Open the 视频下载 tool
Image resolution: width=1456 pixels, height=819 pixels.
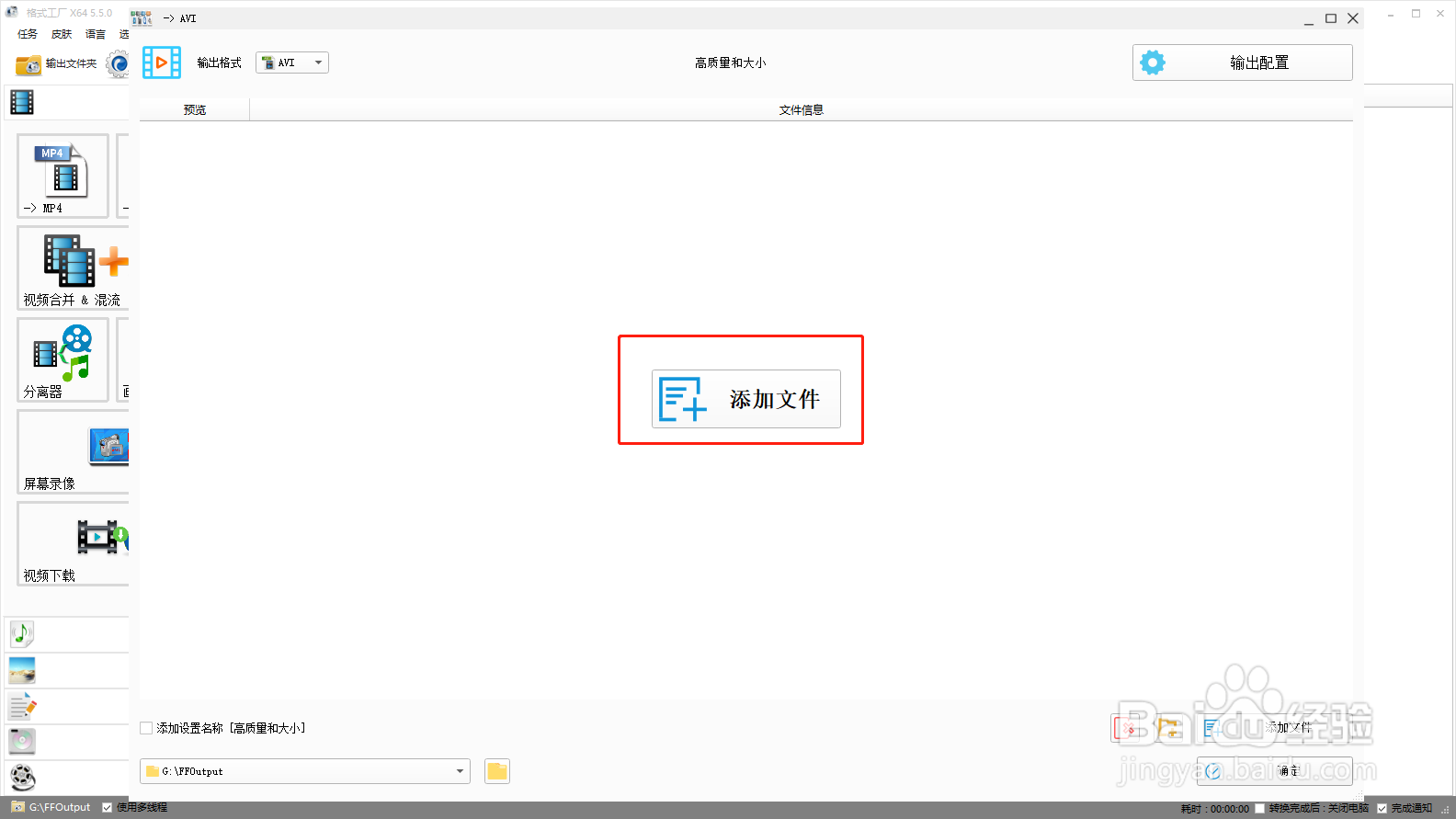click(73, 543)
